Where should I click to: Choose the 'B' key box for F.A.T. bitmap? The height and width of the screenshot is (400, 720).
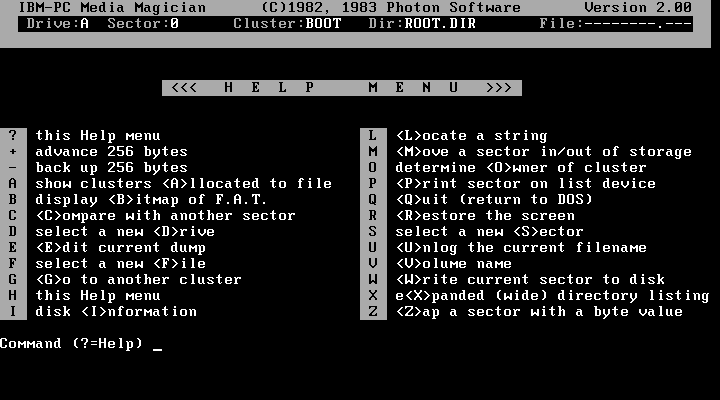click(x=13, y=200)
